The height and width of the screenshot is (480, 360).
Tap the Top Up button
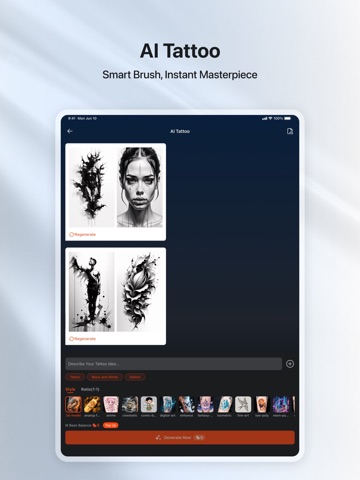(111, 425)
